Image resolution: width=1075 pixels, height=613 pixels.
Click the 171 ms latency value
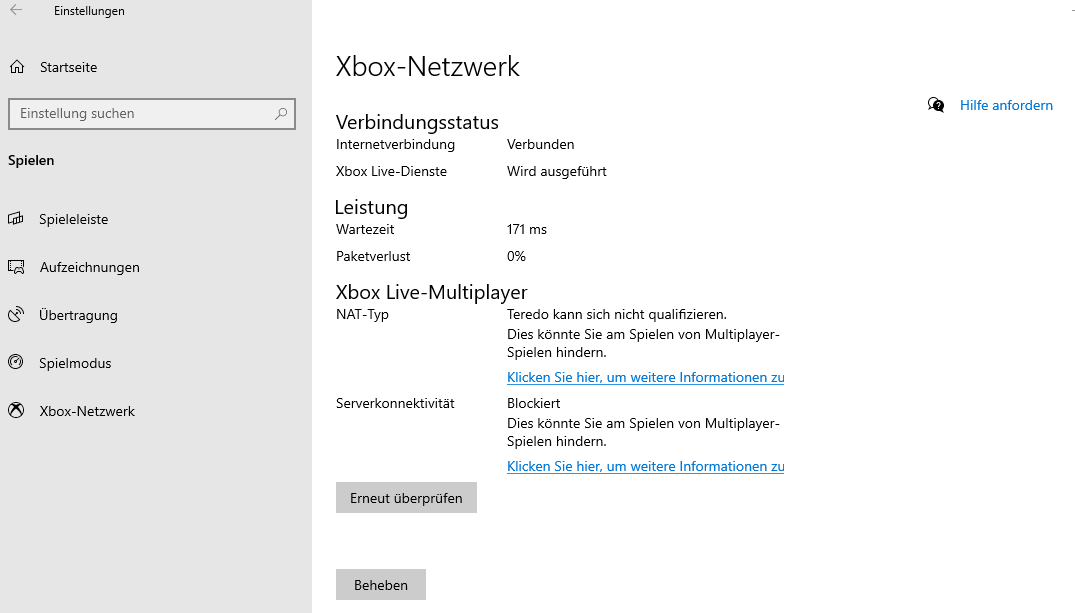coord(527,230)
